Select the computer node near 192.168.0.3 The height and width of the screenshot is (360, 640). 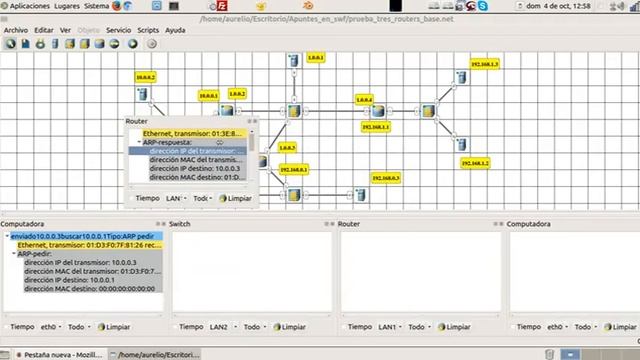coord(361,195)
